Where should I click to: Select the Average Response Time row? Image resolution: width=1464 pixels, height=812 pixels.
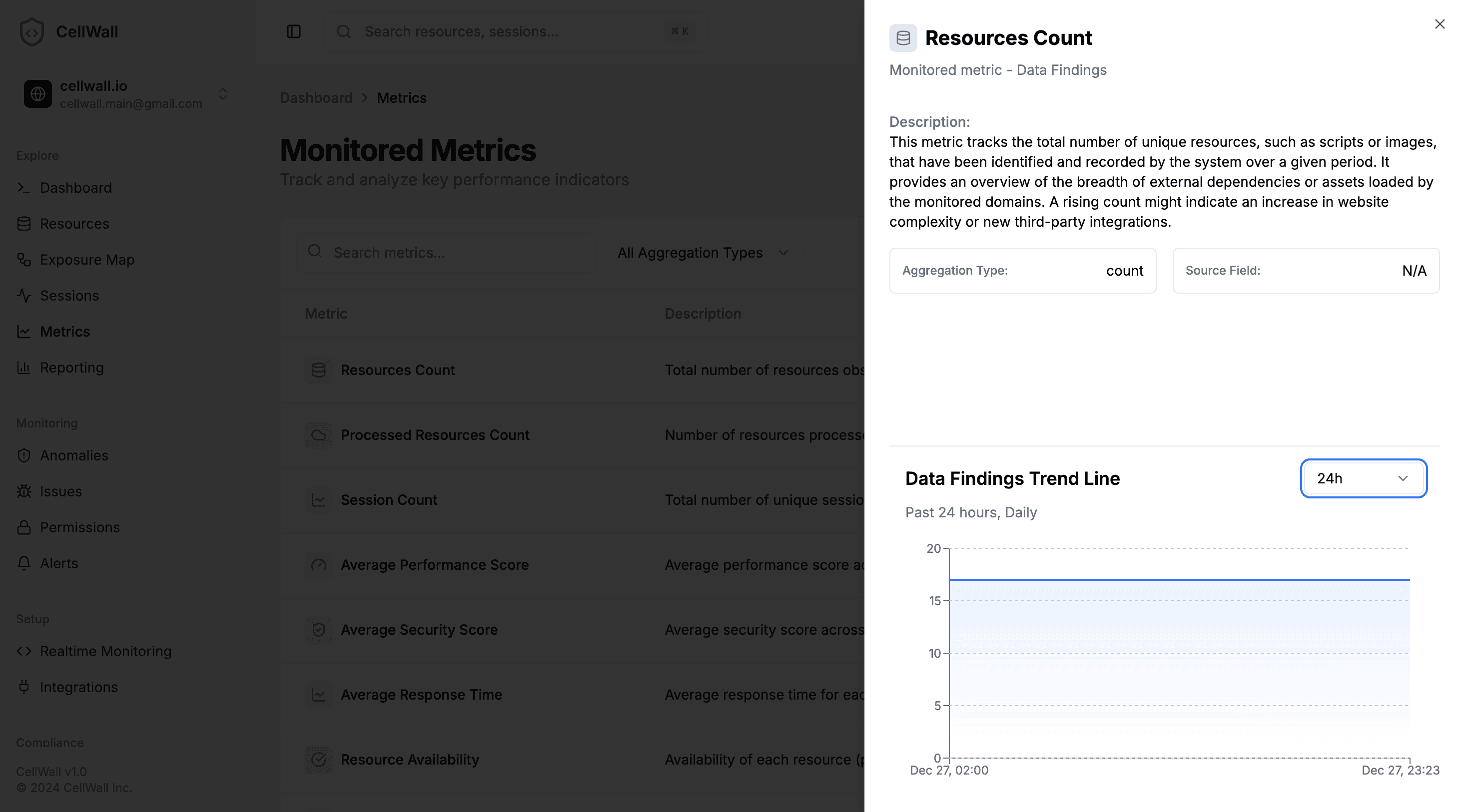(573, 695)
